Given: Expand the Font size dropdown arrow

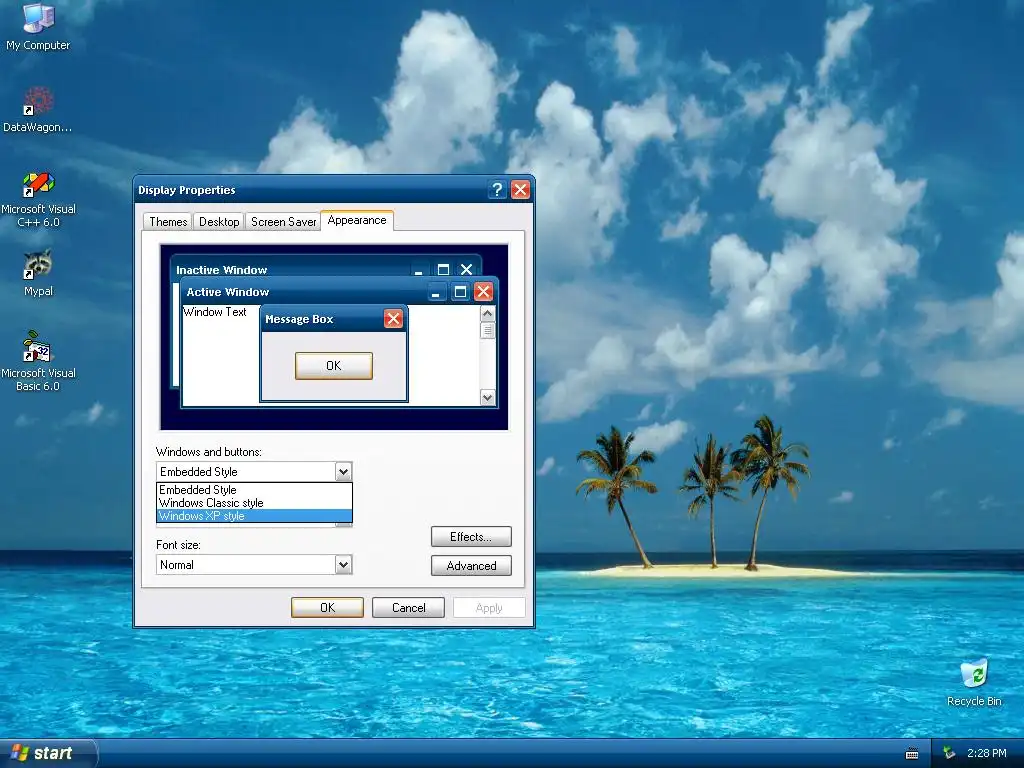Looking at the screenshot, I should click(344, 565).
